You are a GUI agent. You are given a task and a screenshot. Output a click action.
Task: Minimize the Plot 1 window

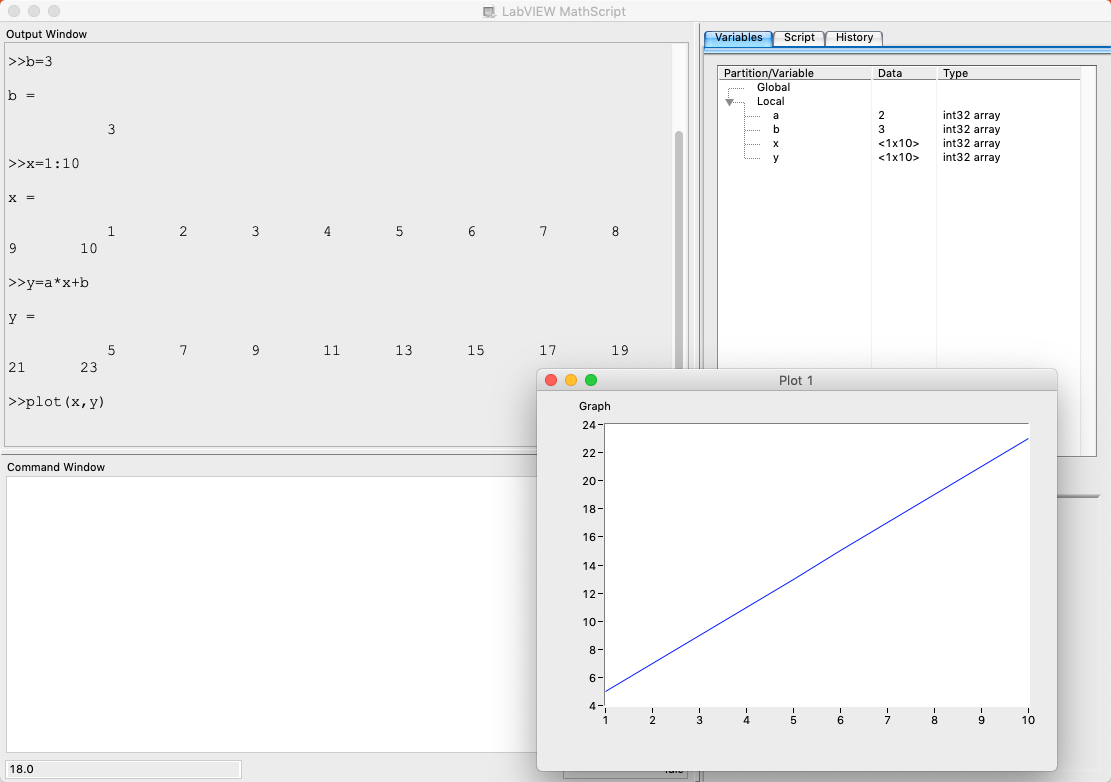[x=571, y=380]
